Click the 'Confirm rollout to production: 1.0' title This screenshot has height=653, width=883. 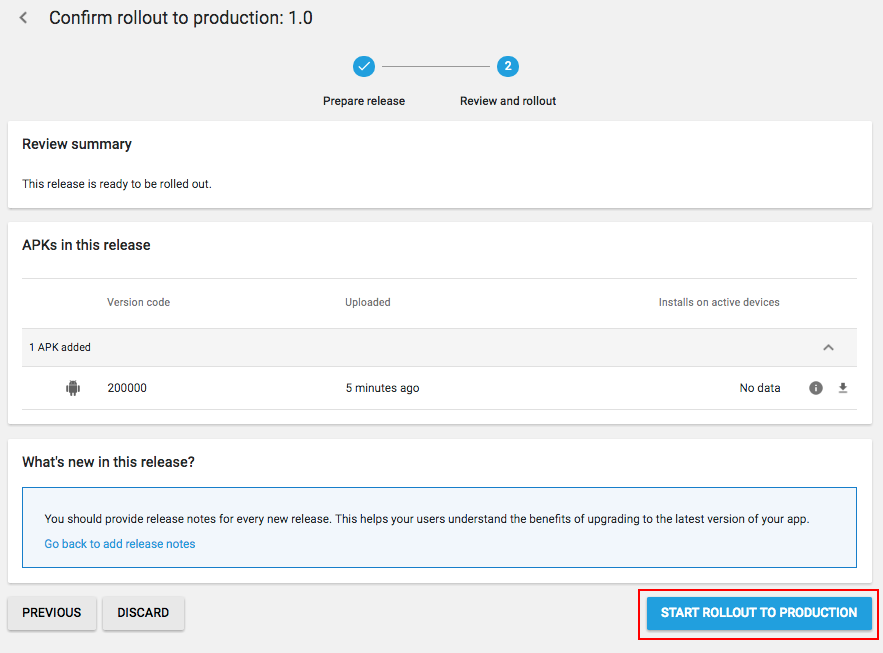tap(181, 18)
